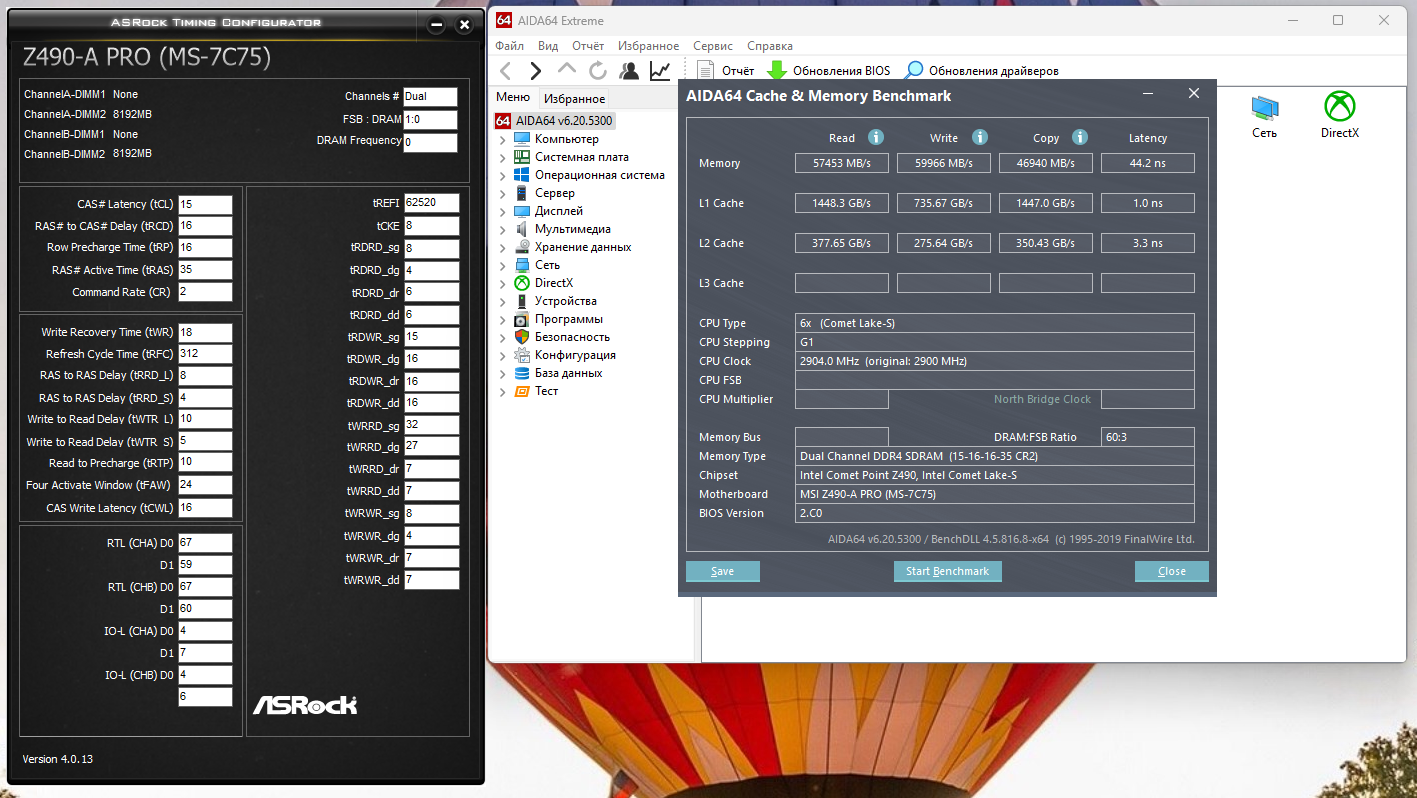Select База данных in the AIDA64 tree
The image size is (1417, 798).
(568, 373)
